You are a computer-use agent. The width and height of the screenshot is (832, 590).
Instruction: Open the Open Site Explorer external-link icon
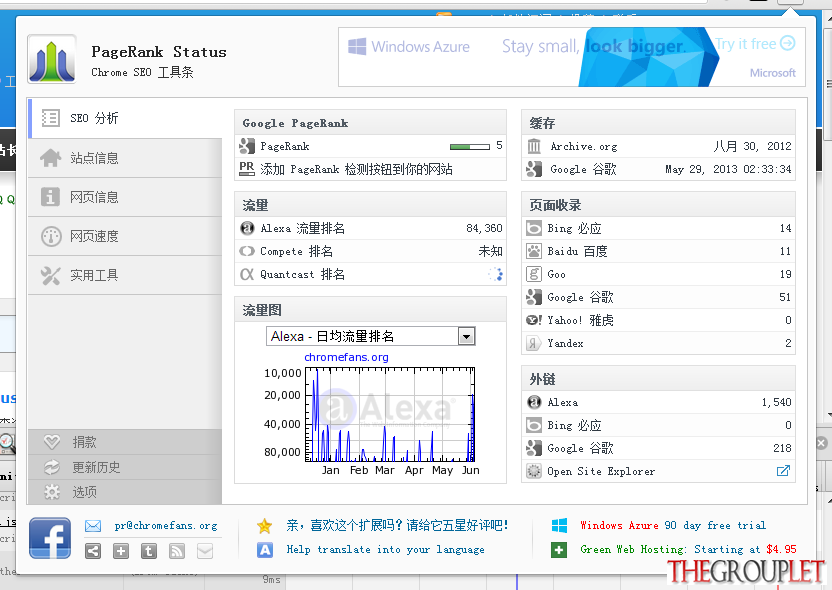point(783,471)
